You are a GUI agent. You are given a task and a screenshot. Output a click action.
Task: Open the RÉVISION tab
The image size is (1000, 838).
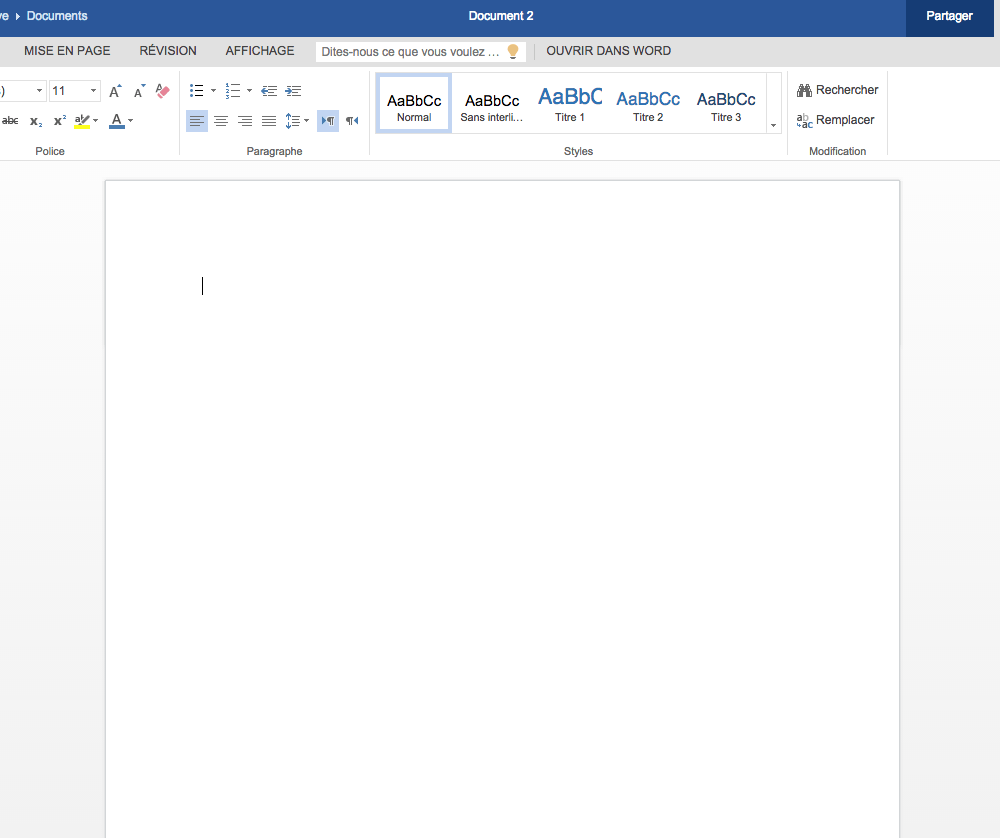click(168, 51)
